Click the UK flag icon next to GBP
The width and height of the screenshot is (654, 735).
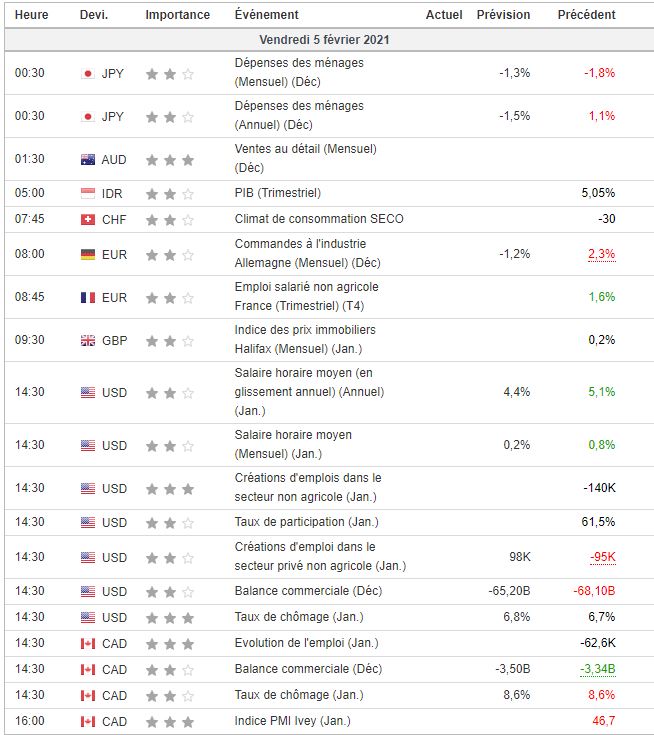[87, 340]
